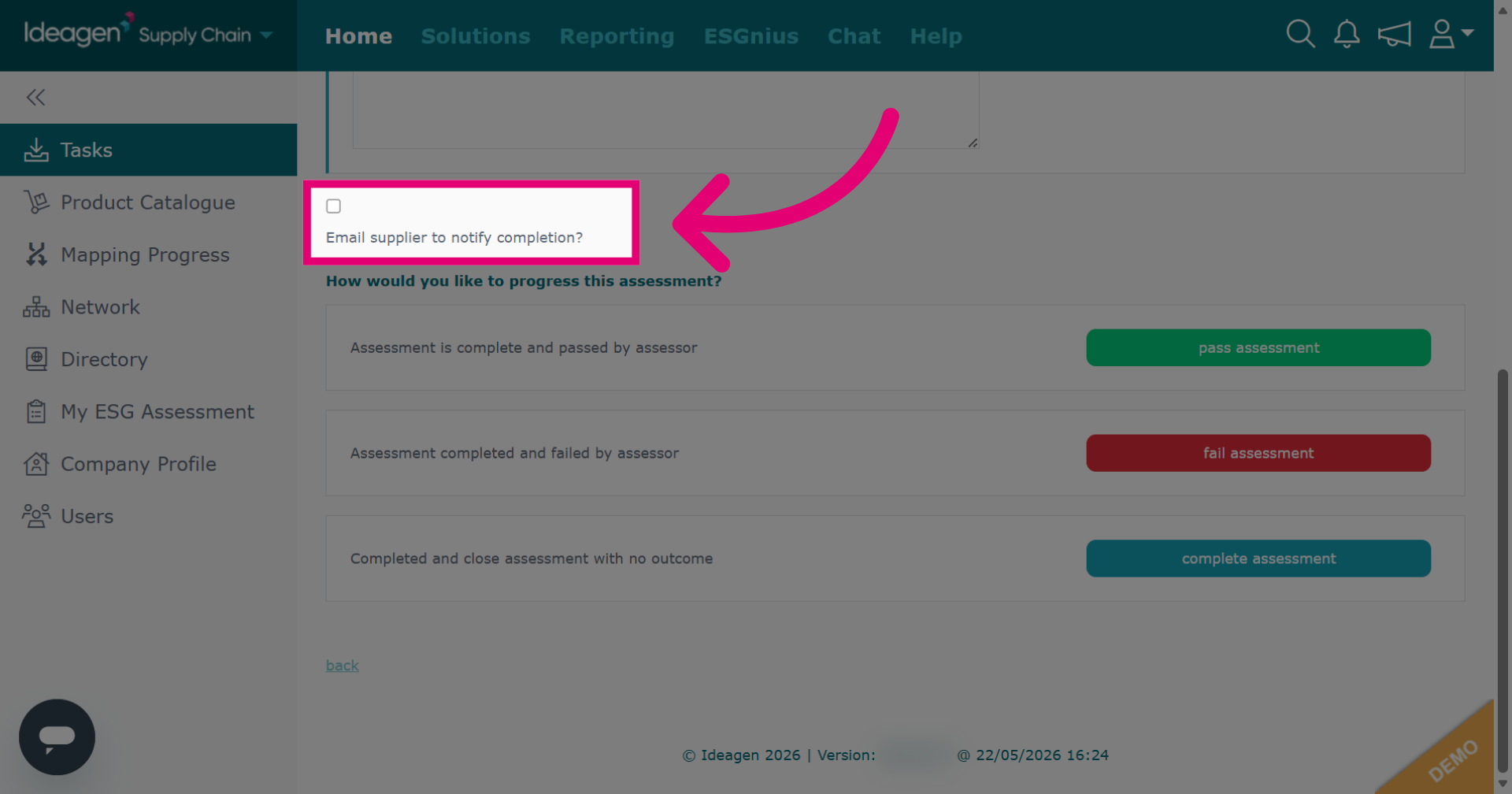Image resolution: width=1512 pixels, height=794 pixels.
Task: Go to Product Catalogue in the sidebar
Action: (148, 202)
